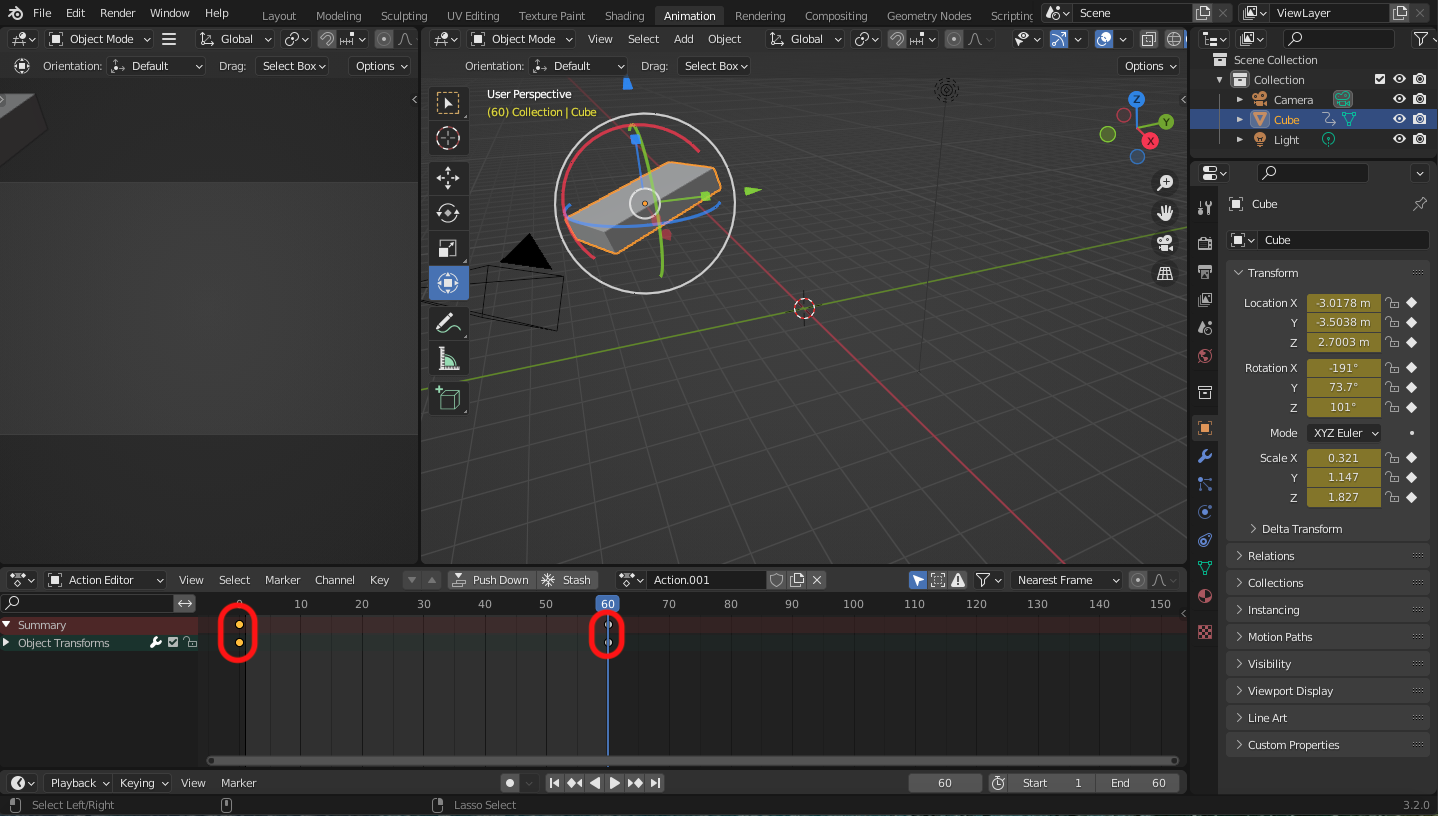Image resolution: width=1438 pixels, height=816 pixels.
Task: Open the Output properties tab
Action: 1205,272
